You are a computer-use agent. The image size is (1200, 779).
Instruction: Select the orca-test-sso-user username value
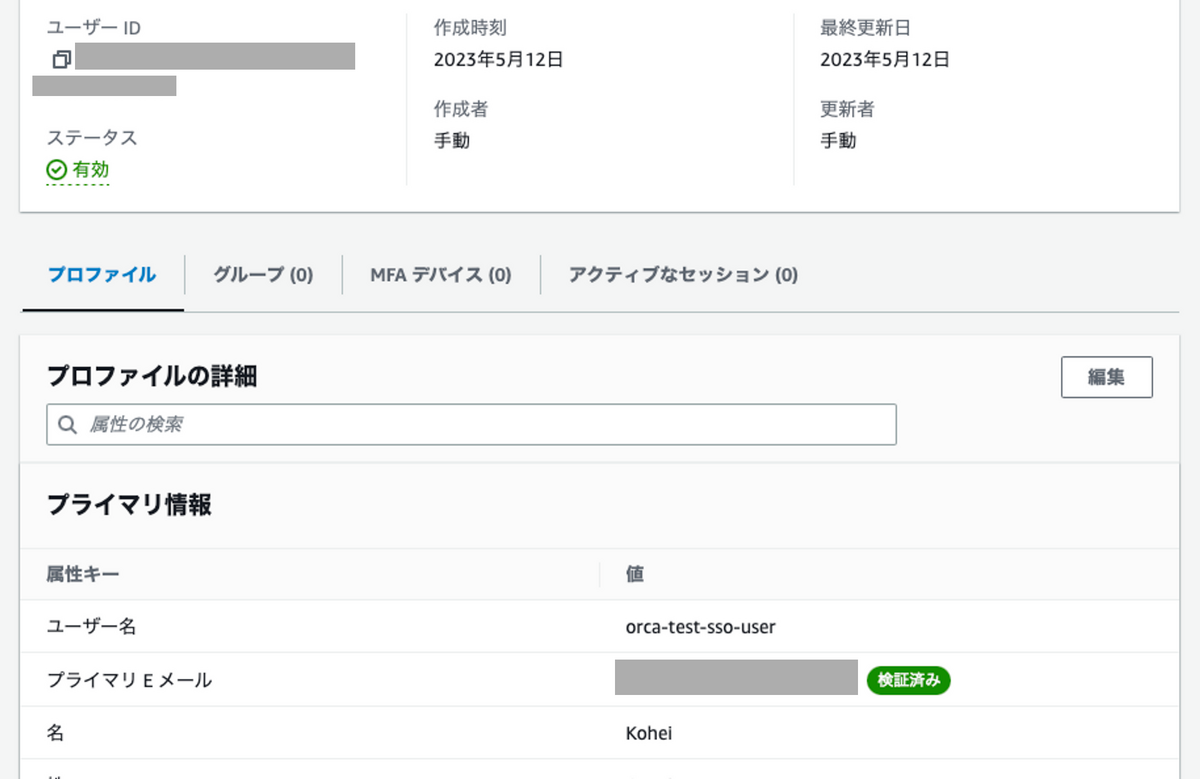click(700, 627)
